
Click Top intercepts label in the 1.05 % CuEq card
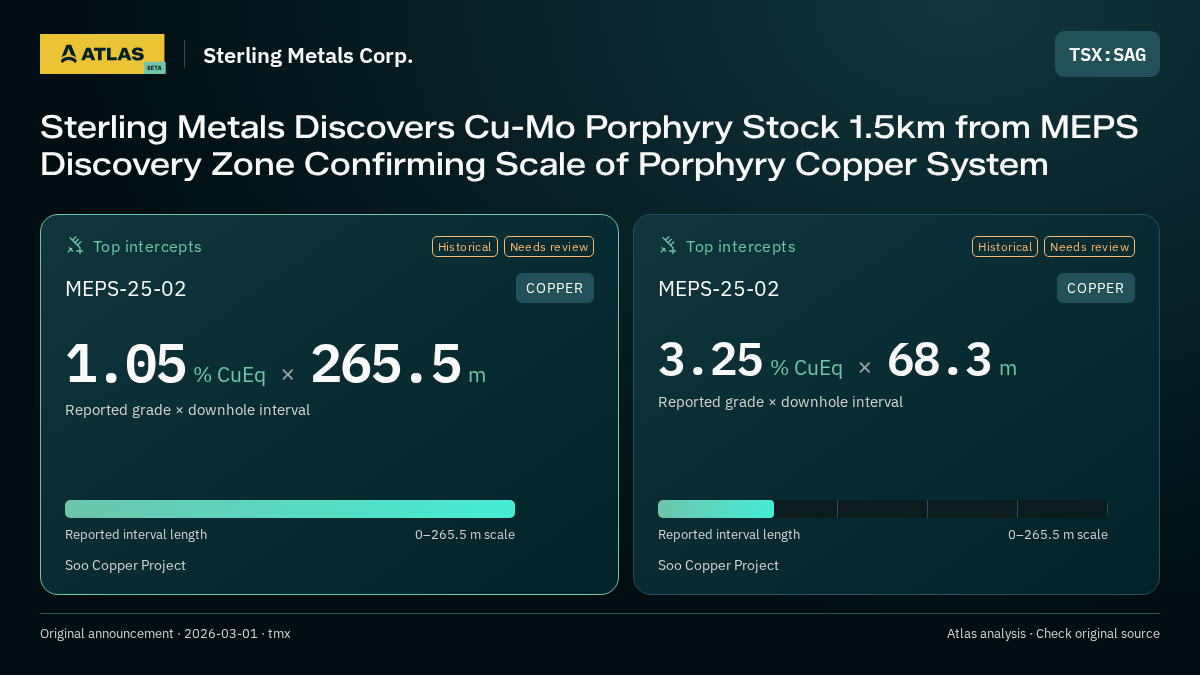point(147,246)
